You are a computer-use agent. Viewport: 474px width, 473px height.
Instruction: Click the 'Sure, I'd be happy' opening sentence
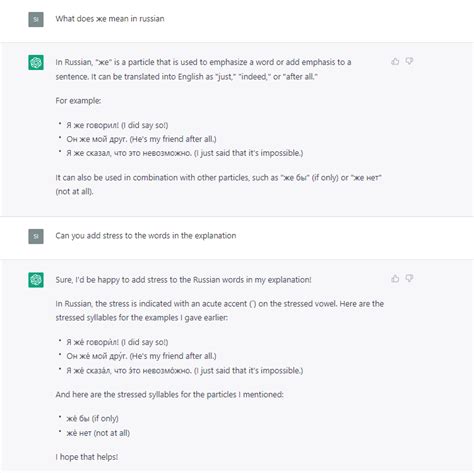click(x=183, y=280)
